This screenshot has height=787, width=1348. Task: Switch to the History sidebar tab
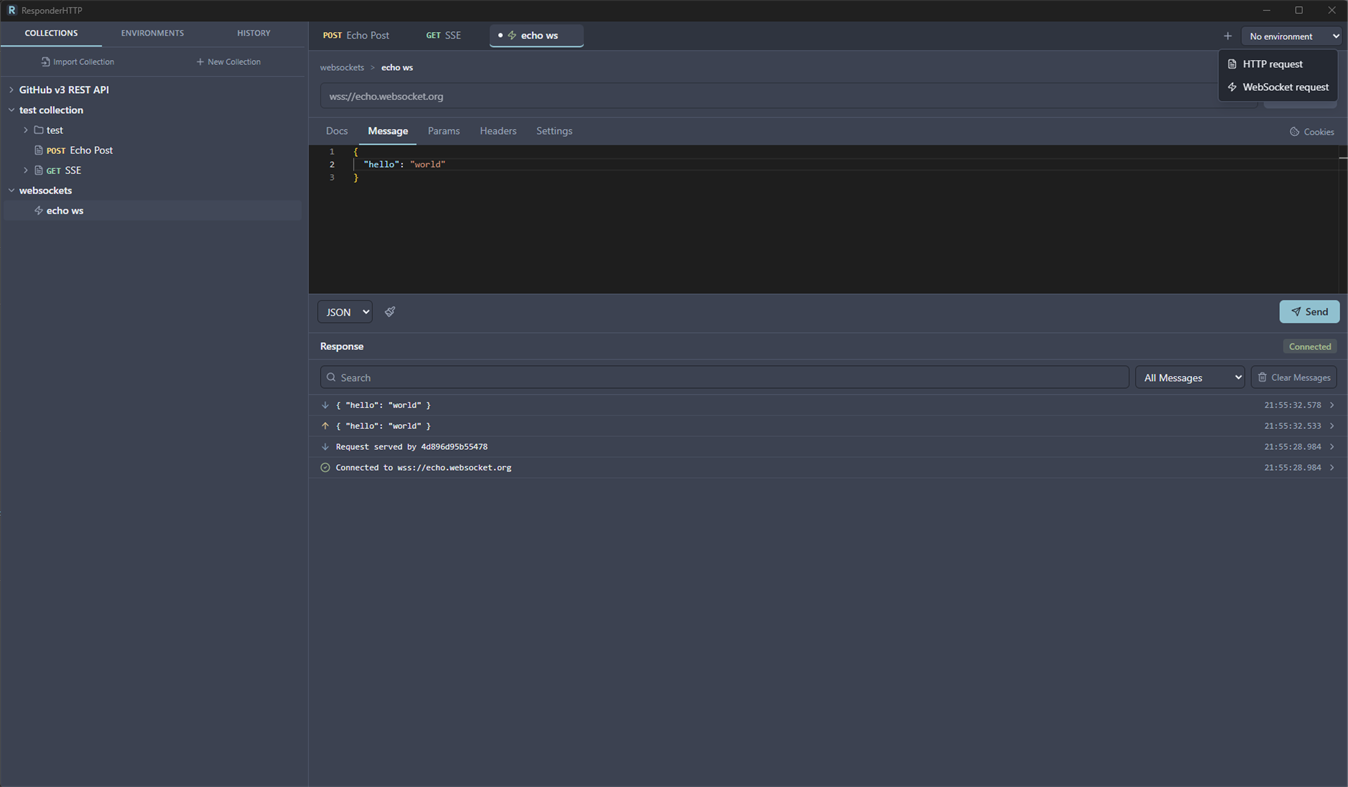[x=254, y=33]
